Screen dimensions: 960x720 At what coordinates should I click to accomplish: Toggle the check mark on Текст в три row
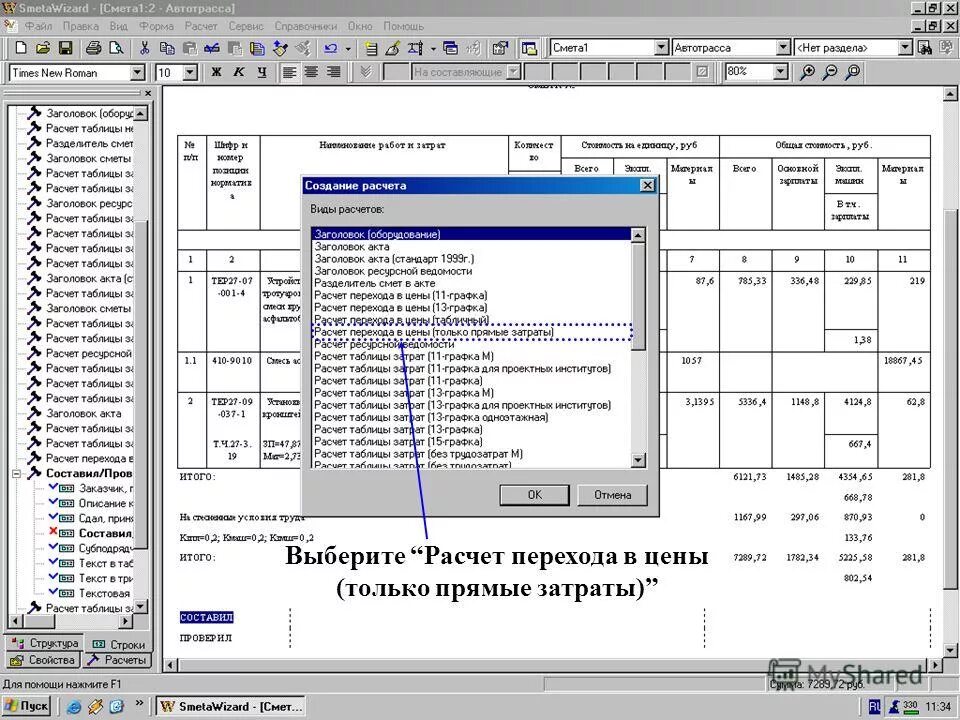pos(53,578)
